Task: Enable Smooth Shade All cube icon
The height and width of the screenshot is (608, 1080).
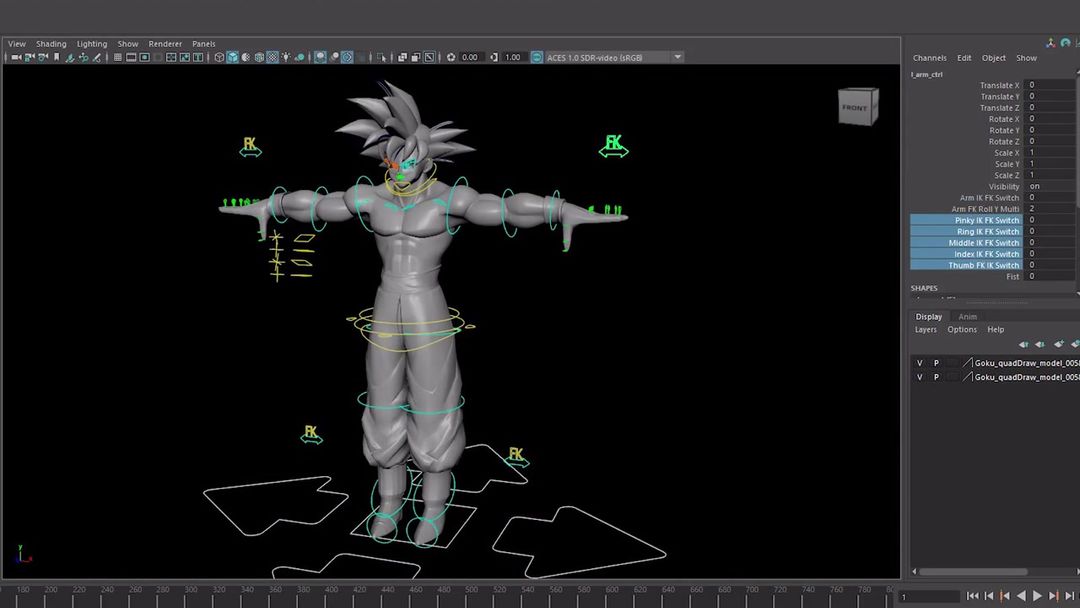Action: click(232, 57)
